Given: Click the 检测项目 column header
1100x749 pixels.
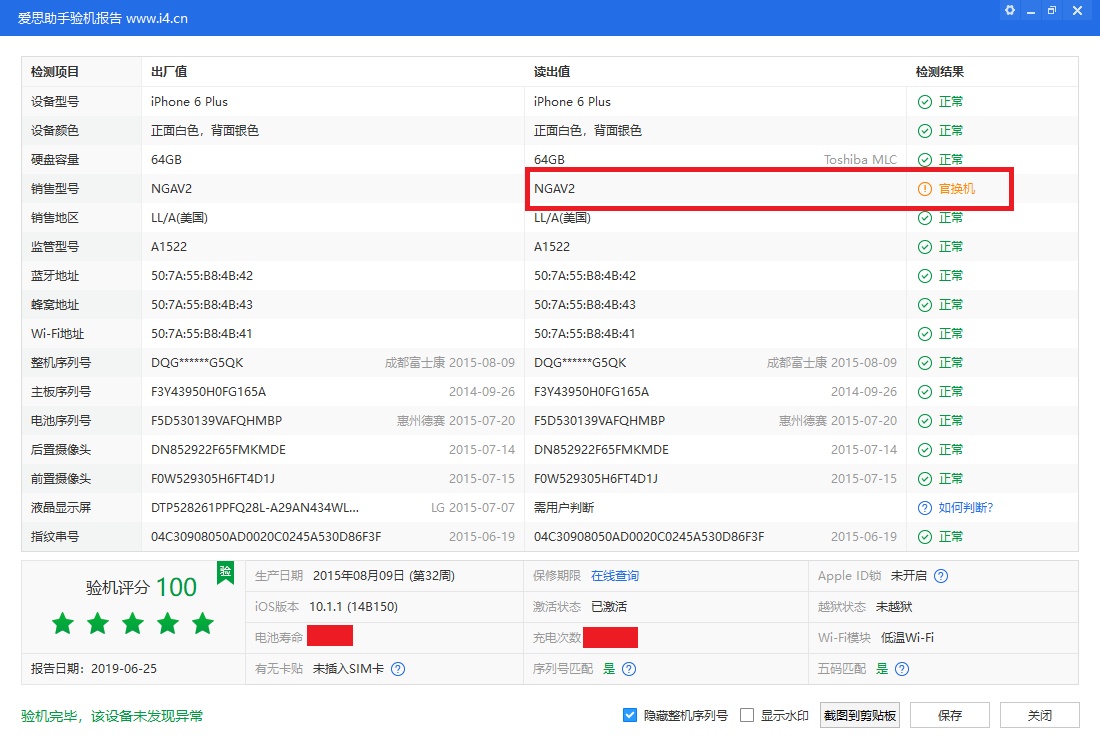Looking at the screenshot, I should pyautogui.click(x=55, y=72).
